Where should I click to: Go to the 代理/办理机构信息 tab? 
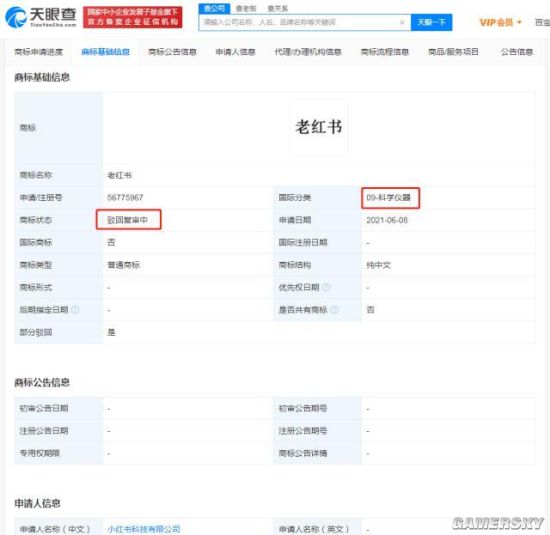click(308, 52)
